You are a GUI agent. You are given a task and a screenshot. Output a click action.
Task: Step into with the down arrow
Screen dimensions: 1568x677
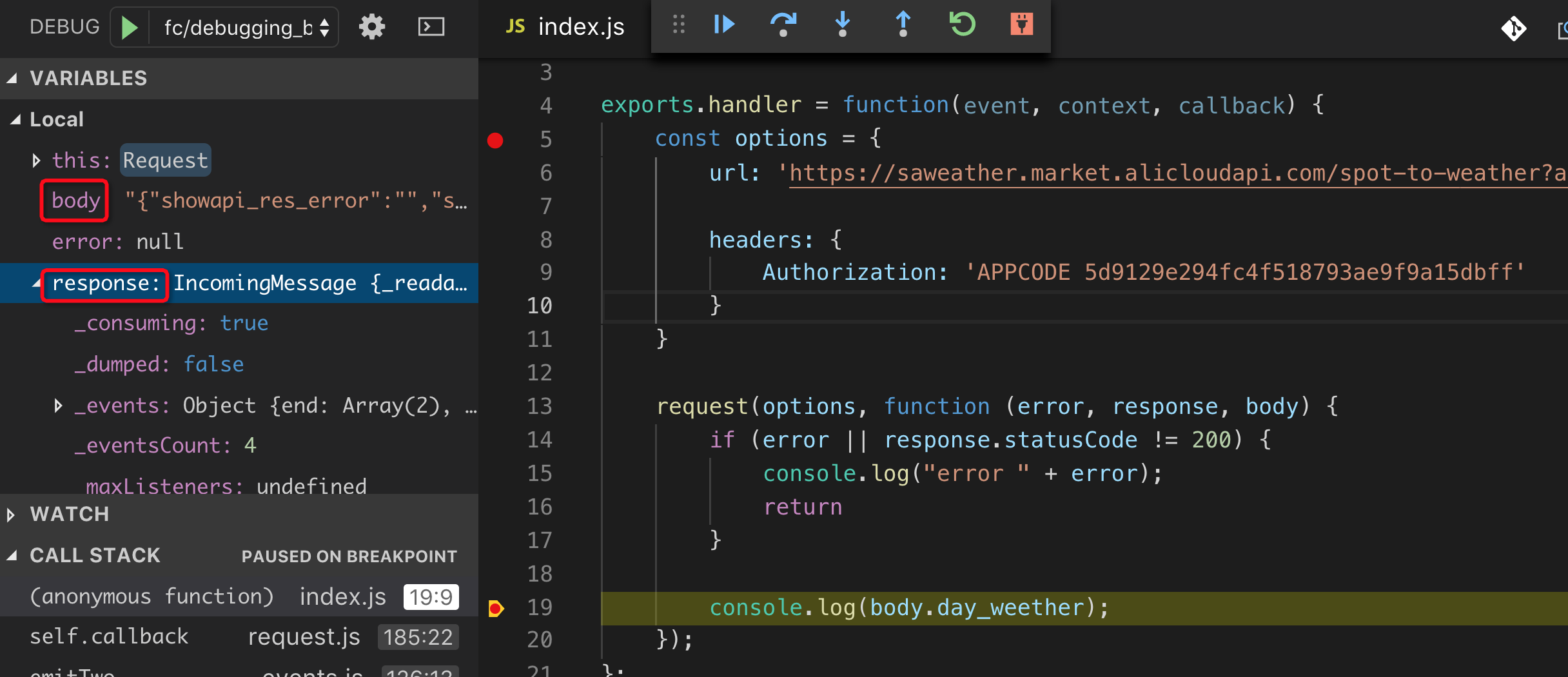tap(842, 25)
